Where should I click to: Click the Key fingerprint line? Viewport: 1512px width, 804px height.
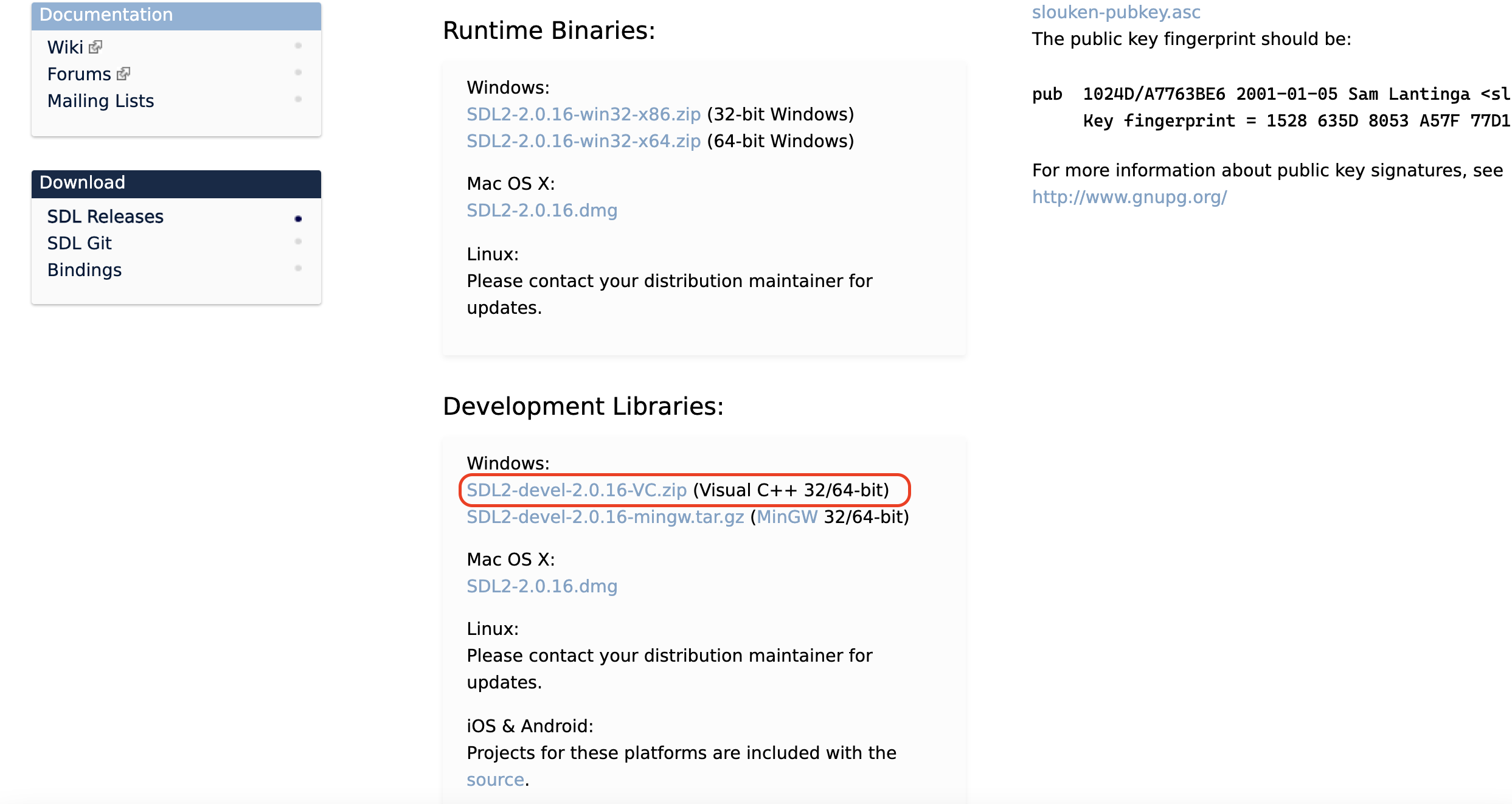click(1296, 121)
